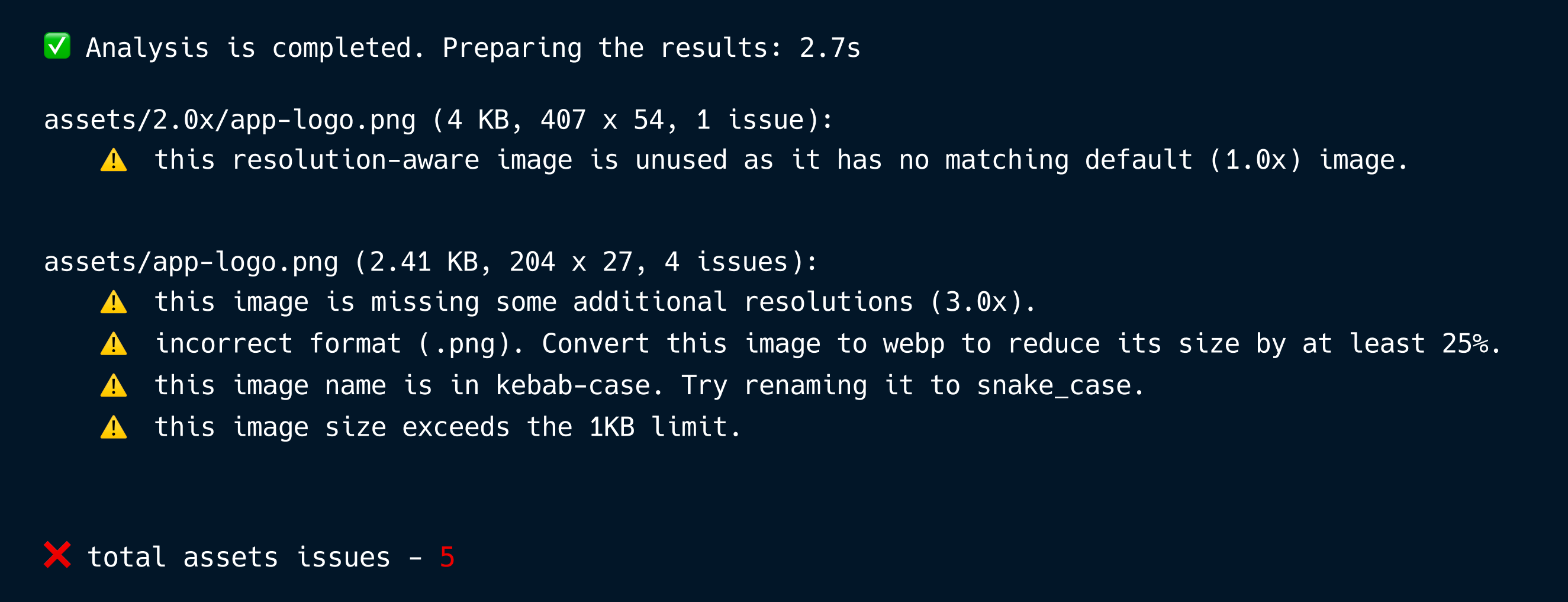1568x602 pixels.
Task: Click the word 'webp' in format warning
Action: tap(914, 345)
